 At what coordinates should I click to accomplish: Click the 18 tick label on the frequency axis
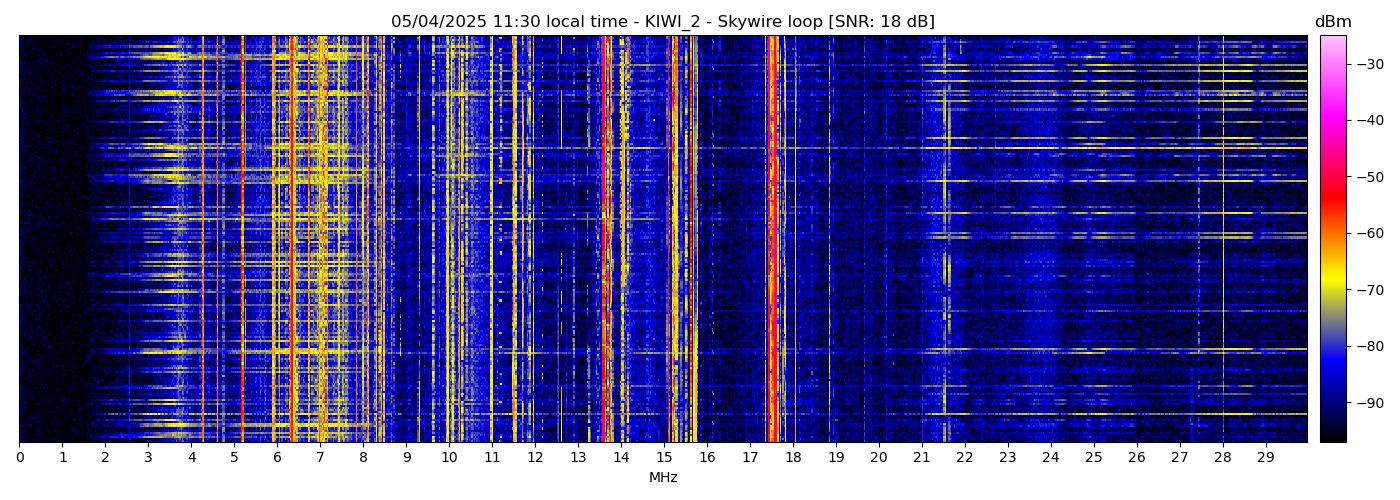[793, 457]
